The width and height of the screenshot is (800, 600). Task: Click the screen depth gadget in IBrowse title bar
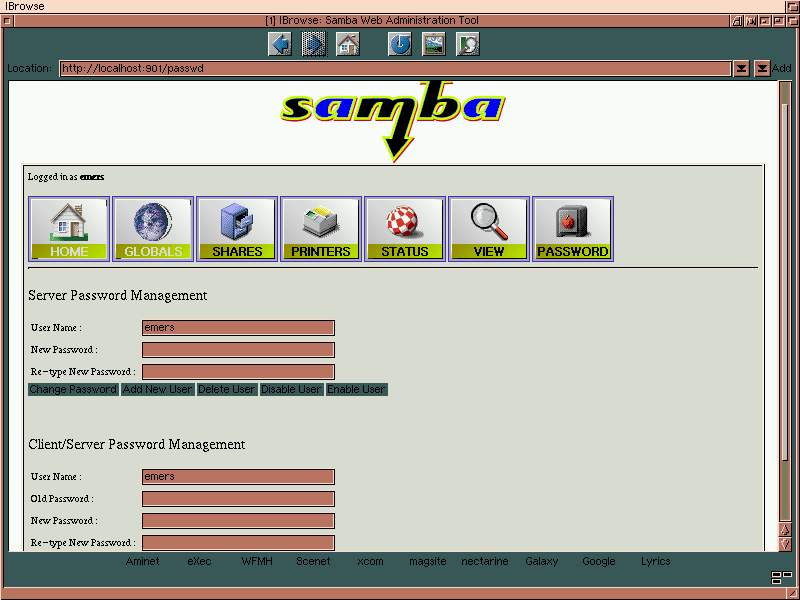click(793, 6)
